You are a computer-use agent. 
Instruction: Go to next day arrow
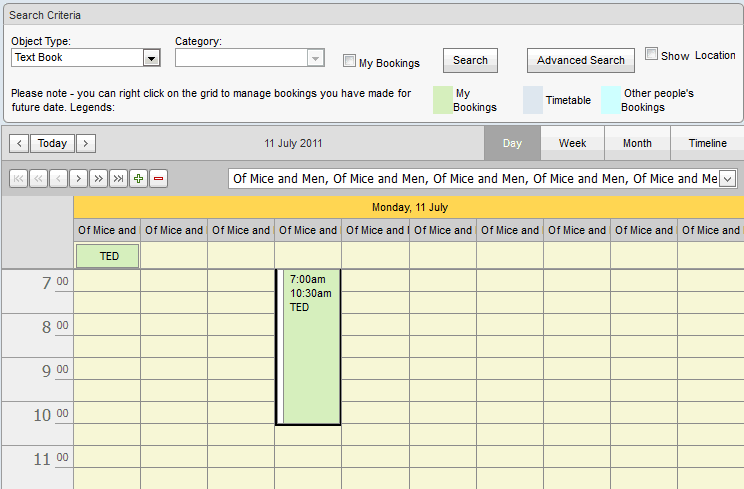(x=86, y=143)
